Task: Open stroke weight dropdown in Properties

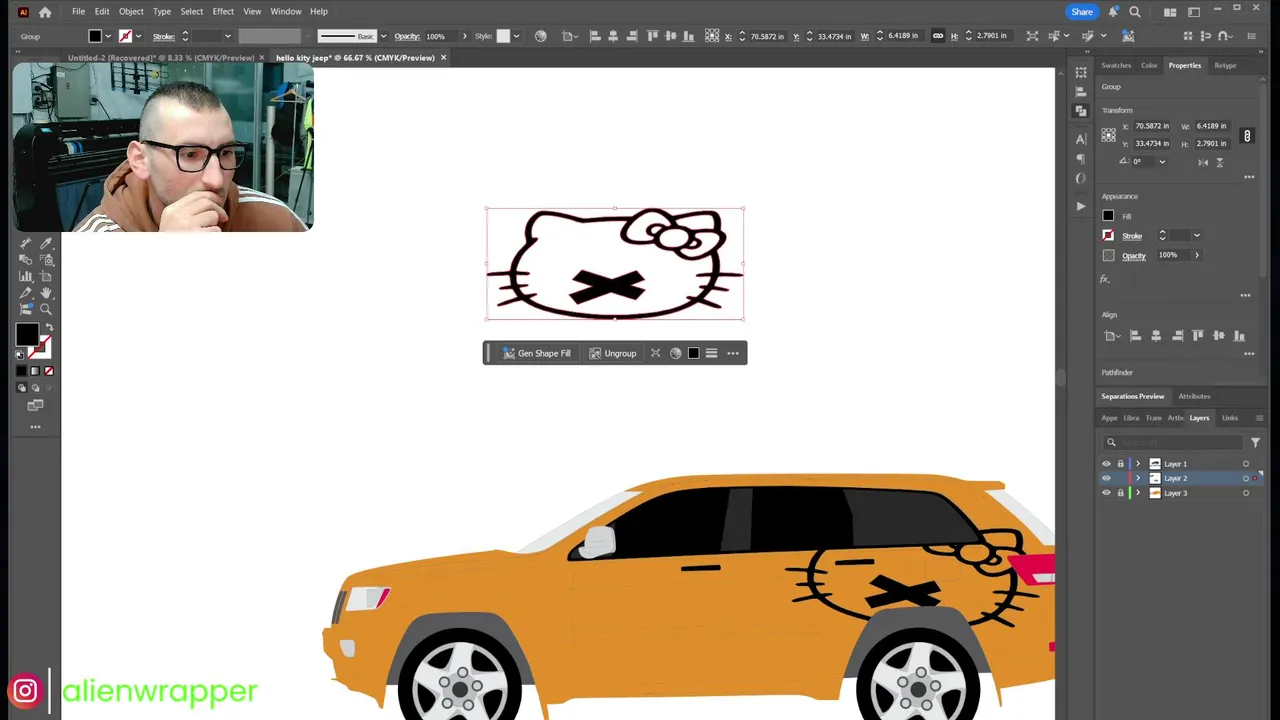Action: point(1197,236)
